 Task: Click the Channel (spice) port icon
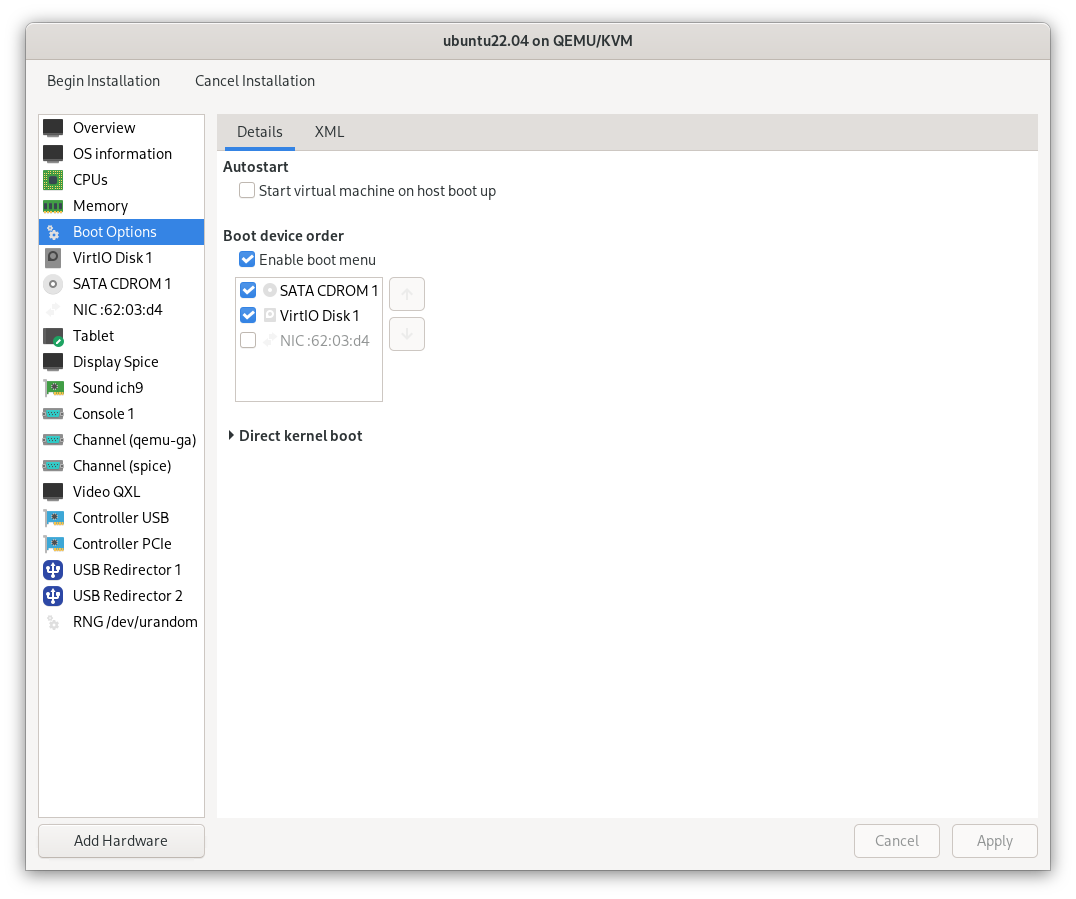tap(53, 466)
